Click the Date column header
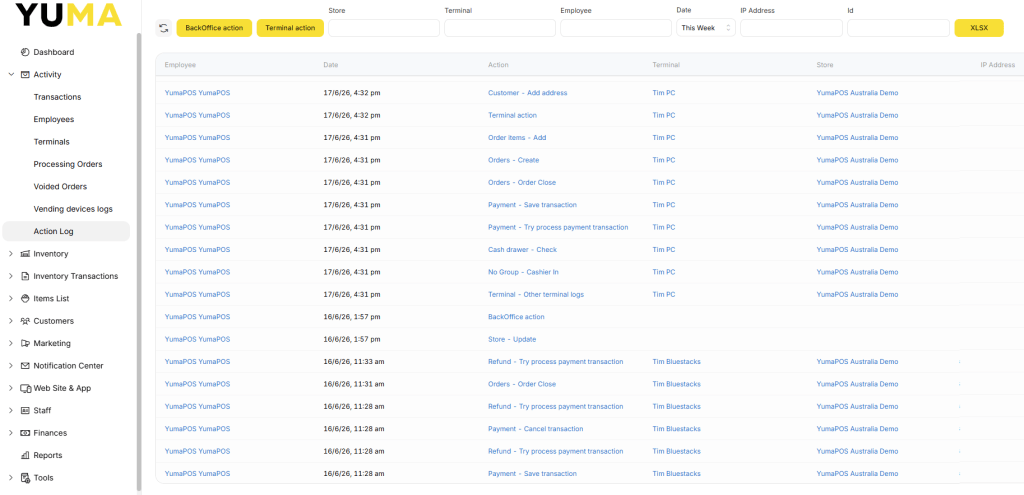This screenshot has width=1024, height=495. click(330, 65)
